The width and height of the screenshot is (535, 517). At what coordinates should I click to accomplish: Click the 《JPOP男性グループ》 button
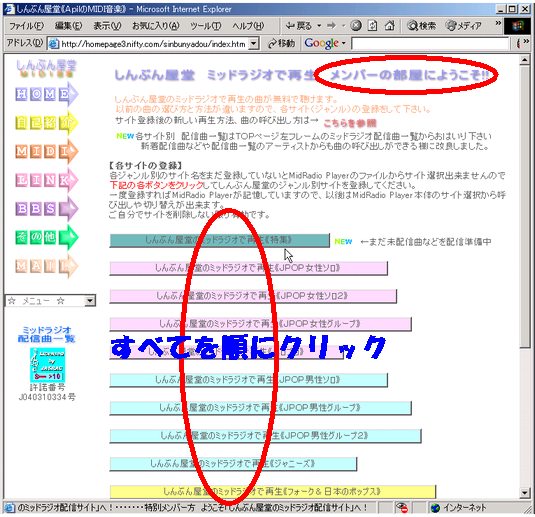[260, 408]
